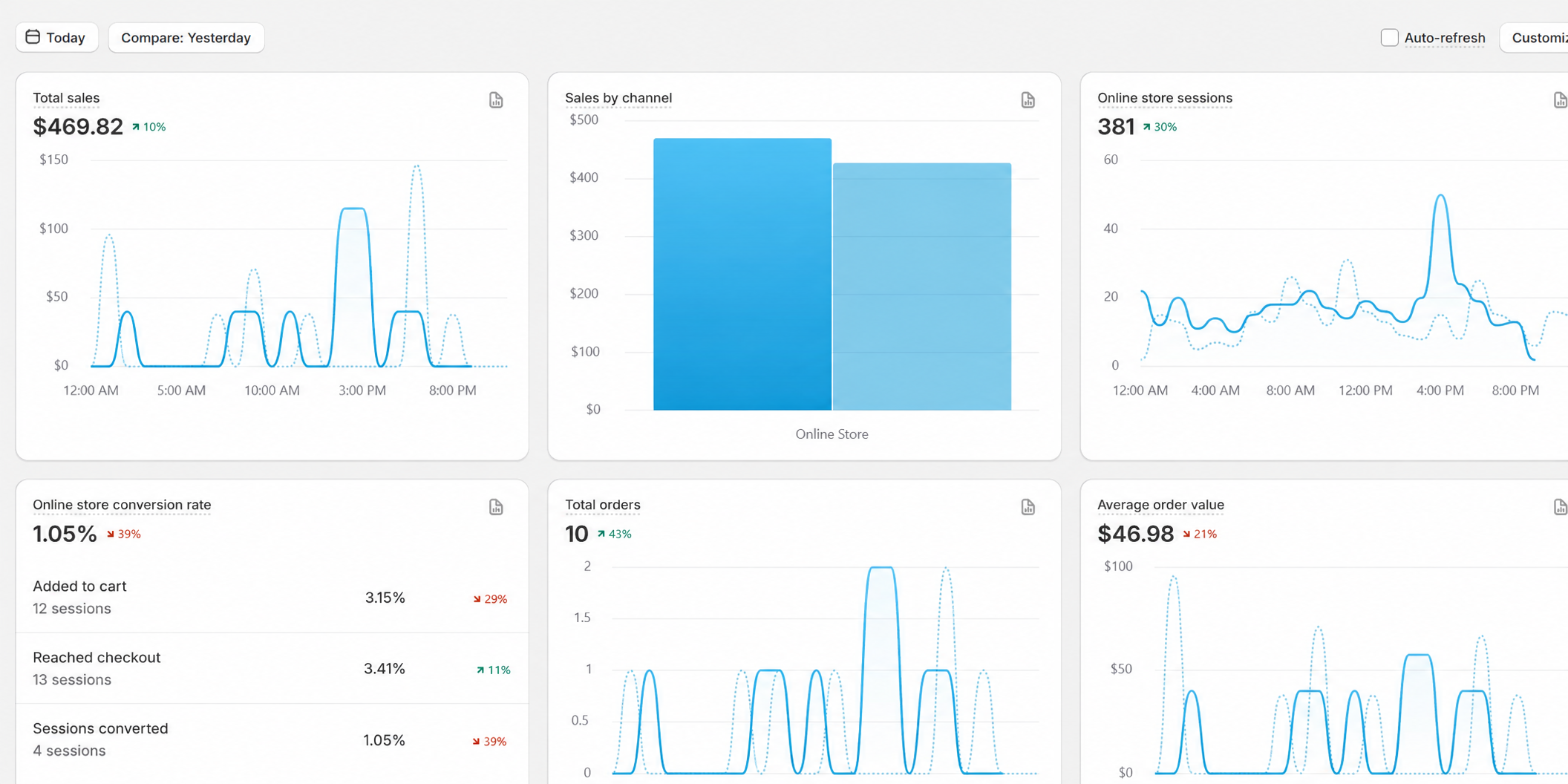Click the 1.05% conversion rate headline value
This screenshot has width=1568, height=784.
coord(65,534)
